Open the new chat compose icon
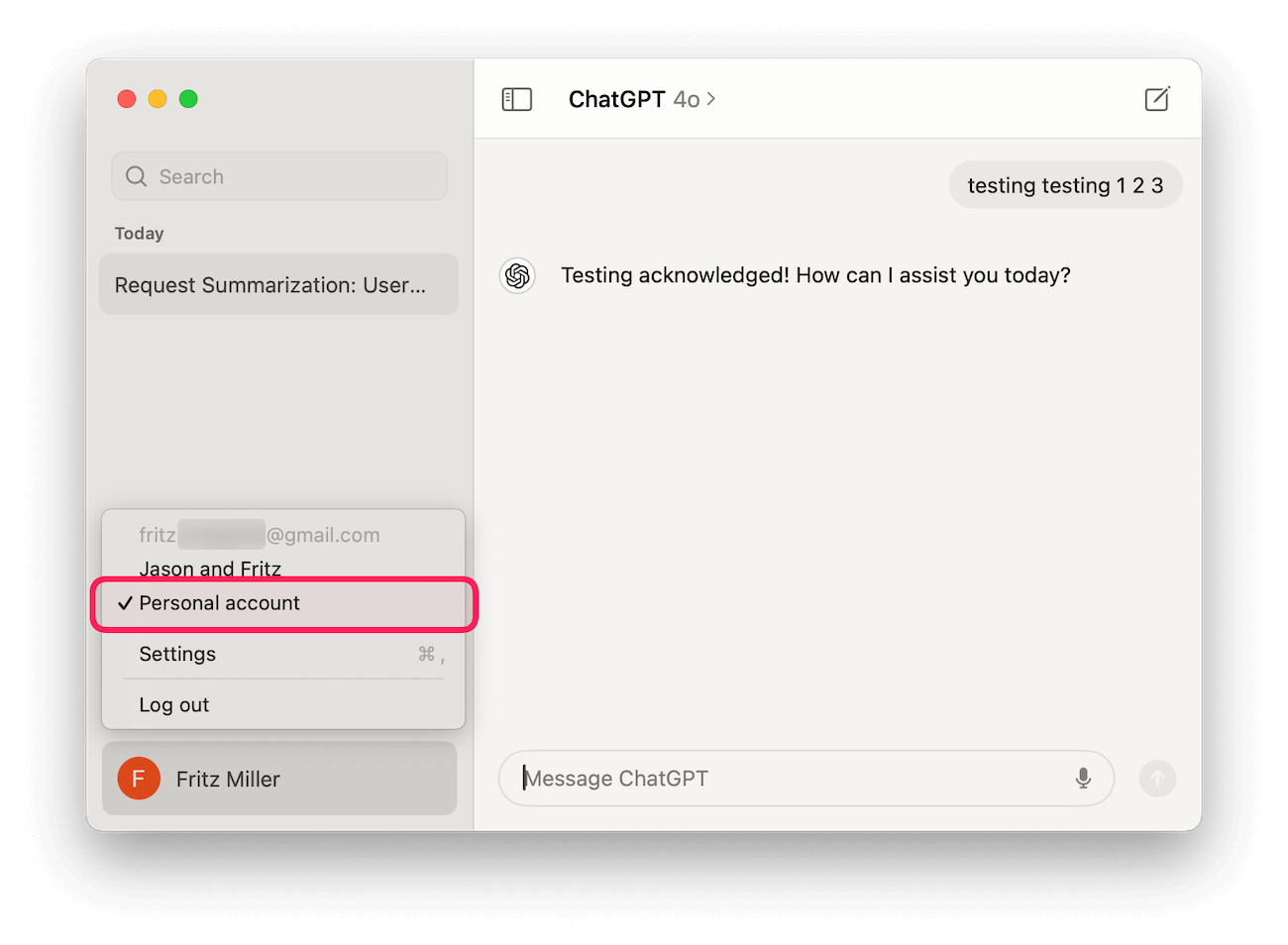 pos(1157,98)
